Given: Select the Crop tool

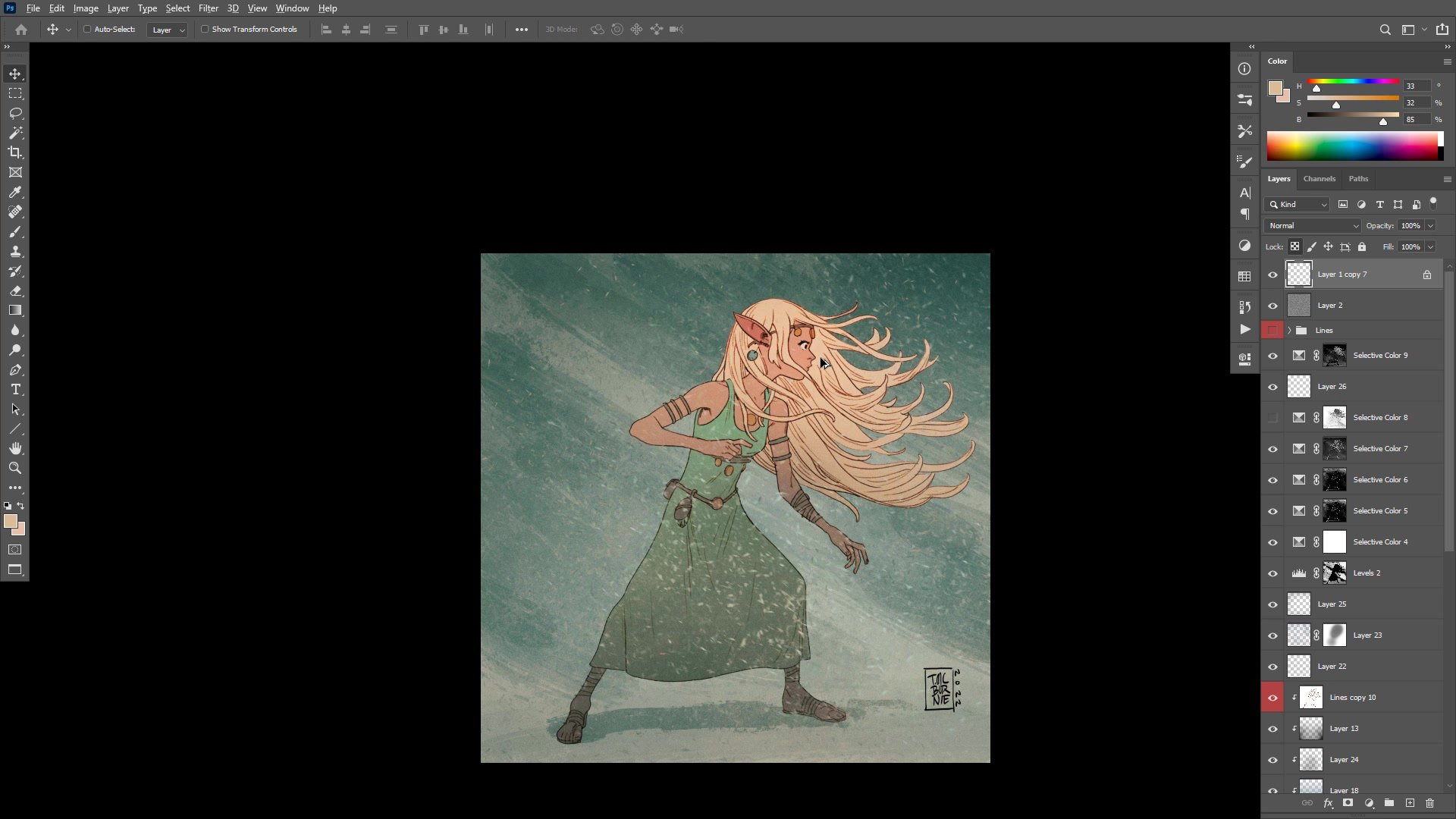Looking at the screenshot, I should click(x=15, y=152).
